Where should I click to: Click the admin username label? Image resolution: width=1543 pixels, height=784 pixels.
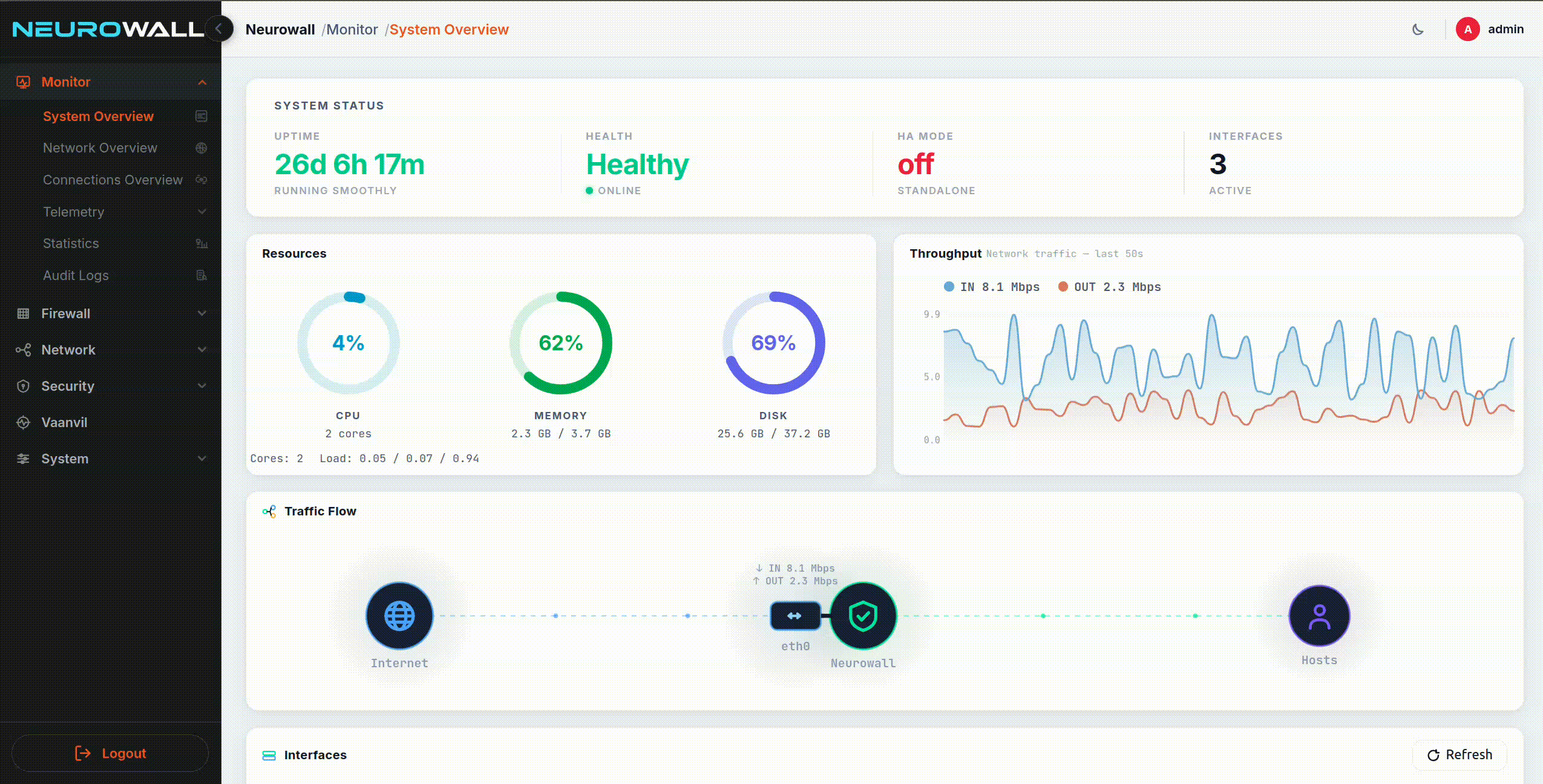1505,29
